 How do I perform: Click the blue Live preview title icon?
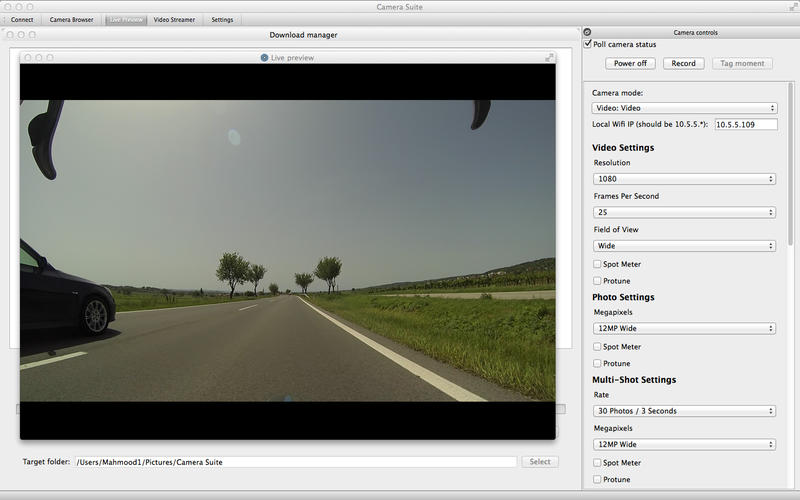(264, 57)
